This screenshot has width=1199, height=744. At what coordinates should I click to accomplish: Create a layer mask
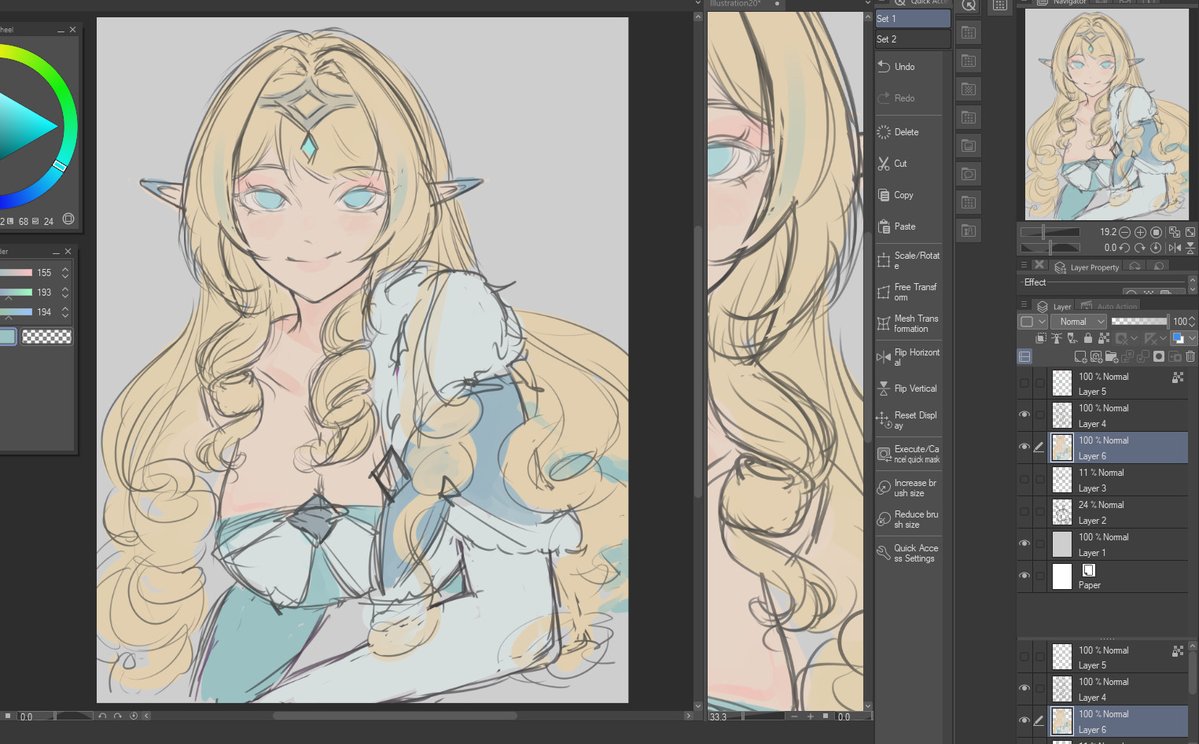(x=1158, y=356)
